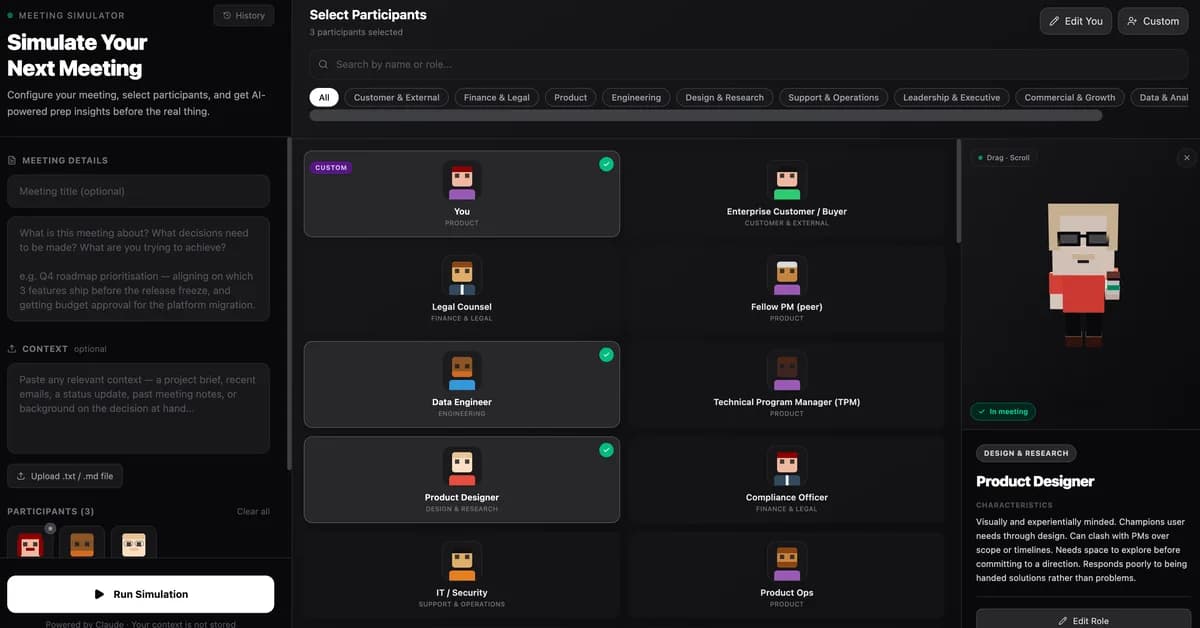Select the IT / Security avatar
The height and width of the screenshot is (628, 1200).
coord(462,561)
